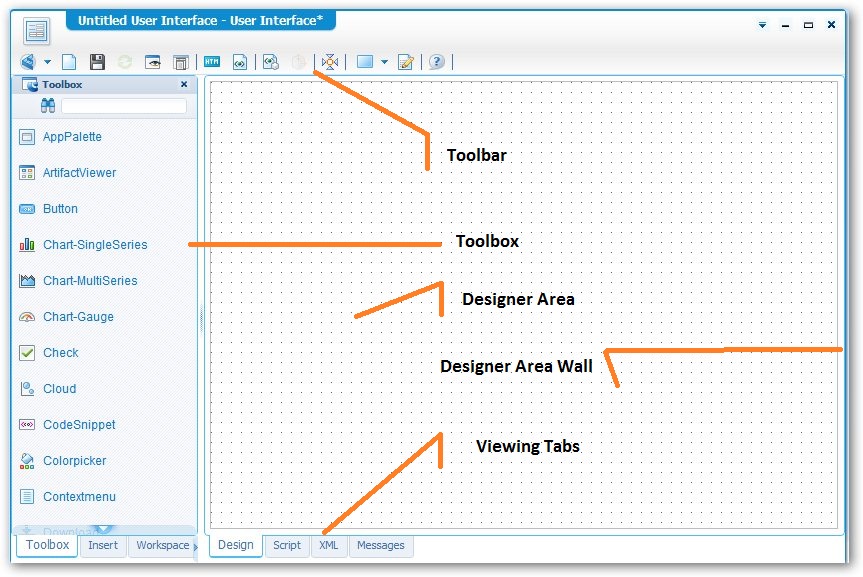The image size is (863, 577).
Task: Switch to the Insert panel tab
Action: (x=103, y=545)
